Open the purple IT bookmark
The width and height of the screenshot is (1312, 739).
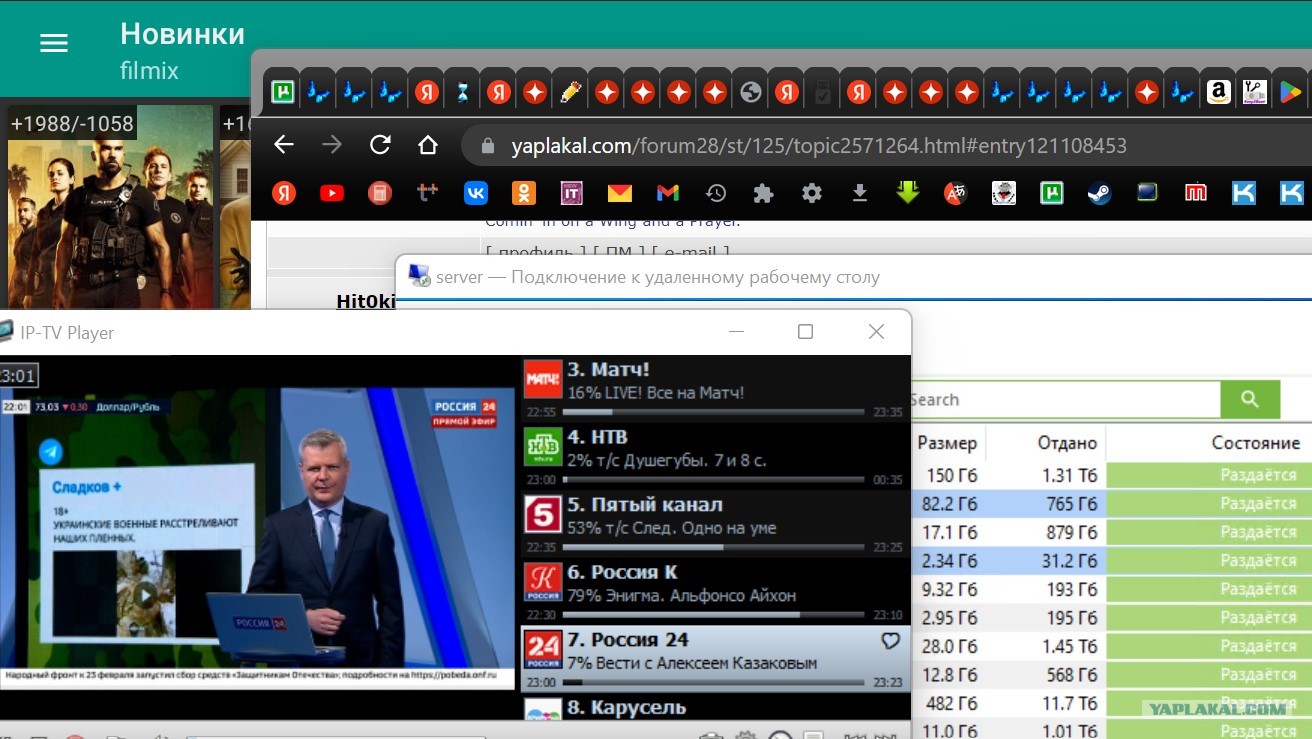[x=571, y=193]
